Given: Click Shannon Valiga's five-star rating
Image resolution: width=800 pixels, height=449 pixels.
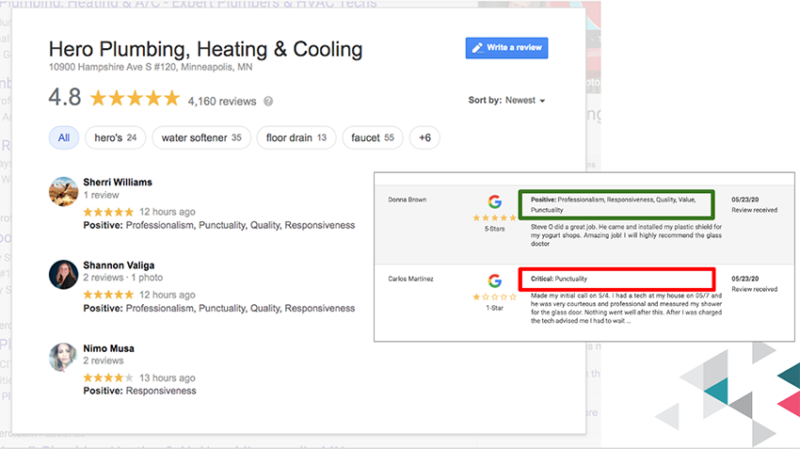Looking at the screenshot, I should pos(108,295).
